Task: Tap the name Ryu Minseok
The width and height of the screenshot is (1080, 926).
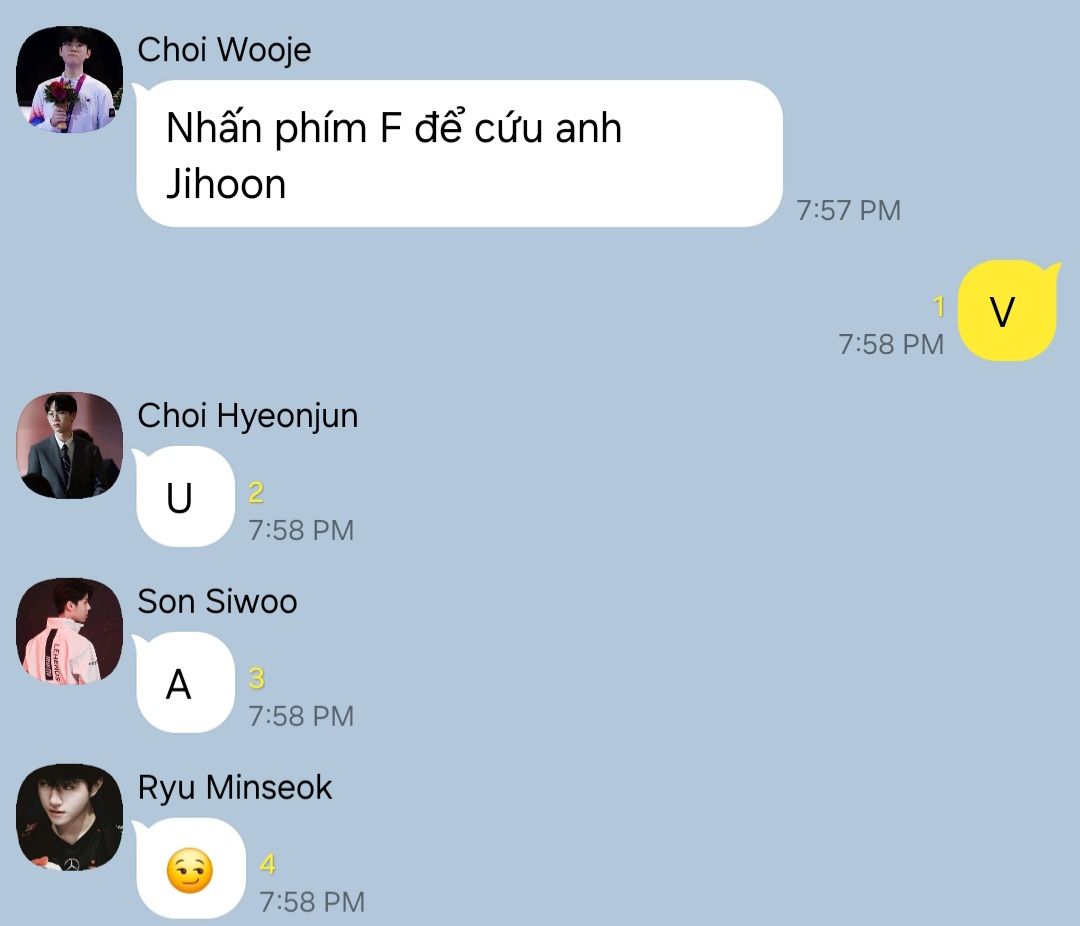Action: [235, 788]
